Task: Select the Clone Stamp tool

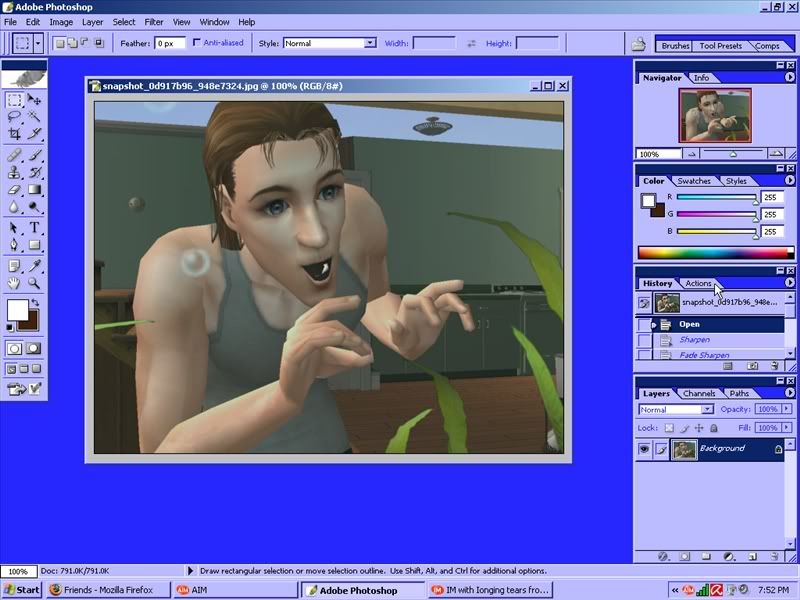Action: click(14, 172)
